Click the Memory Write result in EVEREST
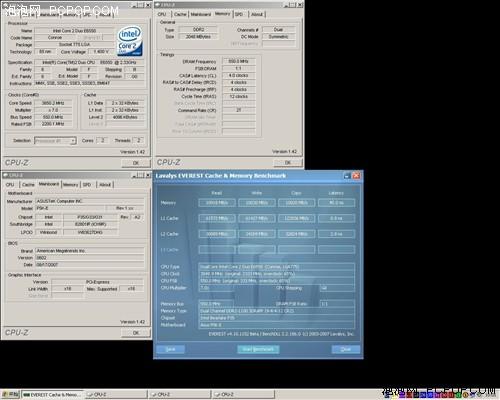Image resolution: width=500 pixels, height=400 pixels. coord(257,203)
